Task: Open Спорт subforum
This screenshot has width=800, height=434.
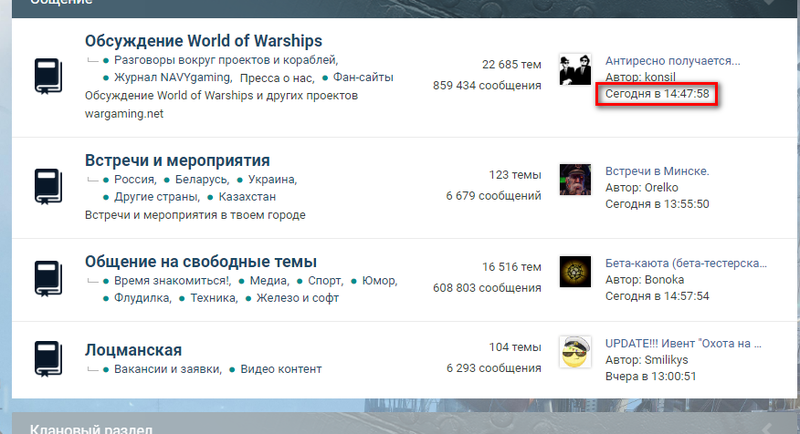Action: pos(326,281)
